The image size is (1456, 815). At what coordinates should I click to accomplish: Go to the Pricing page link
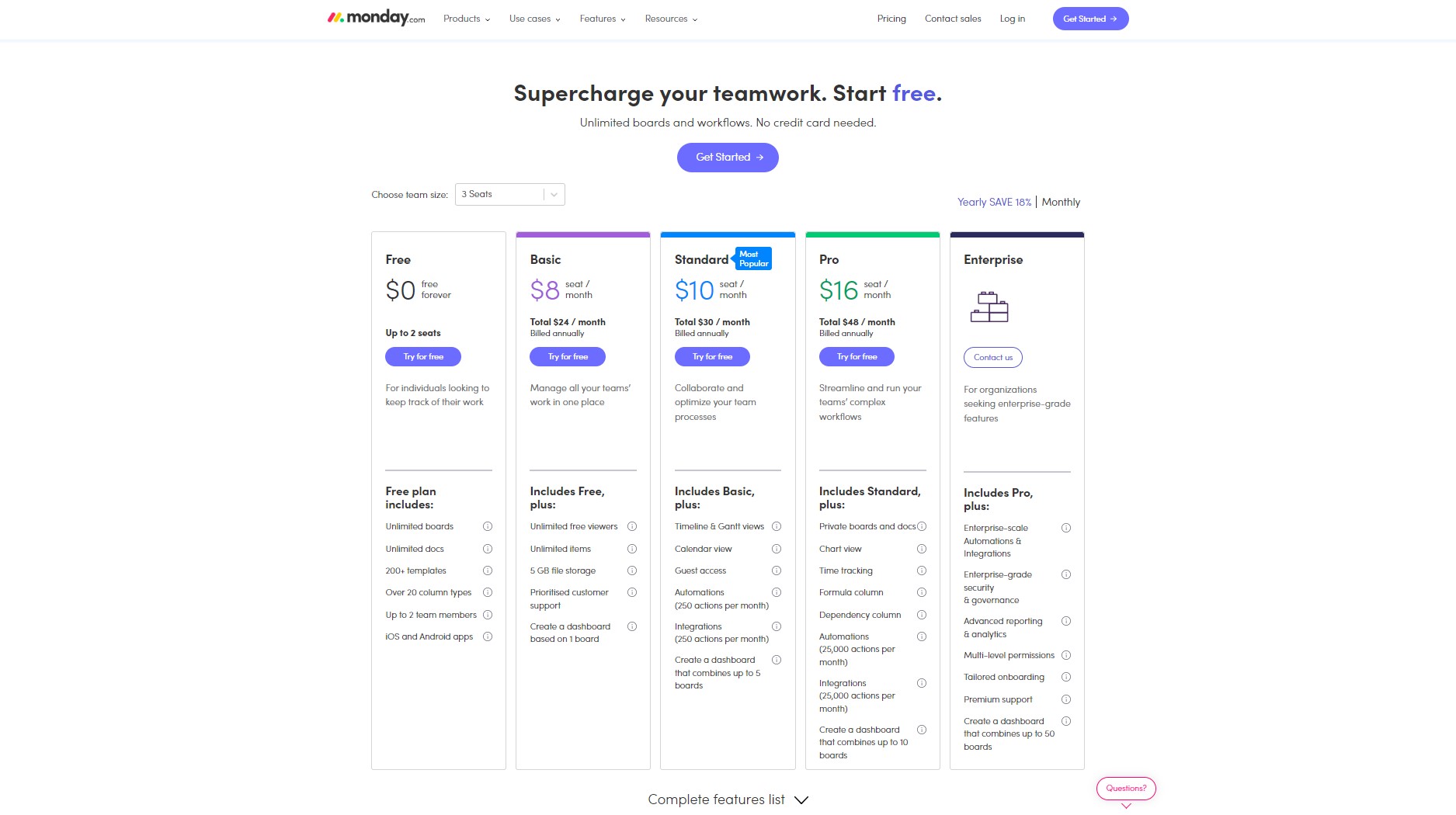coord(891,19)
